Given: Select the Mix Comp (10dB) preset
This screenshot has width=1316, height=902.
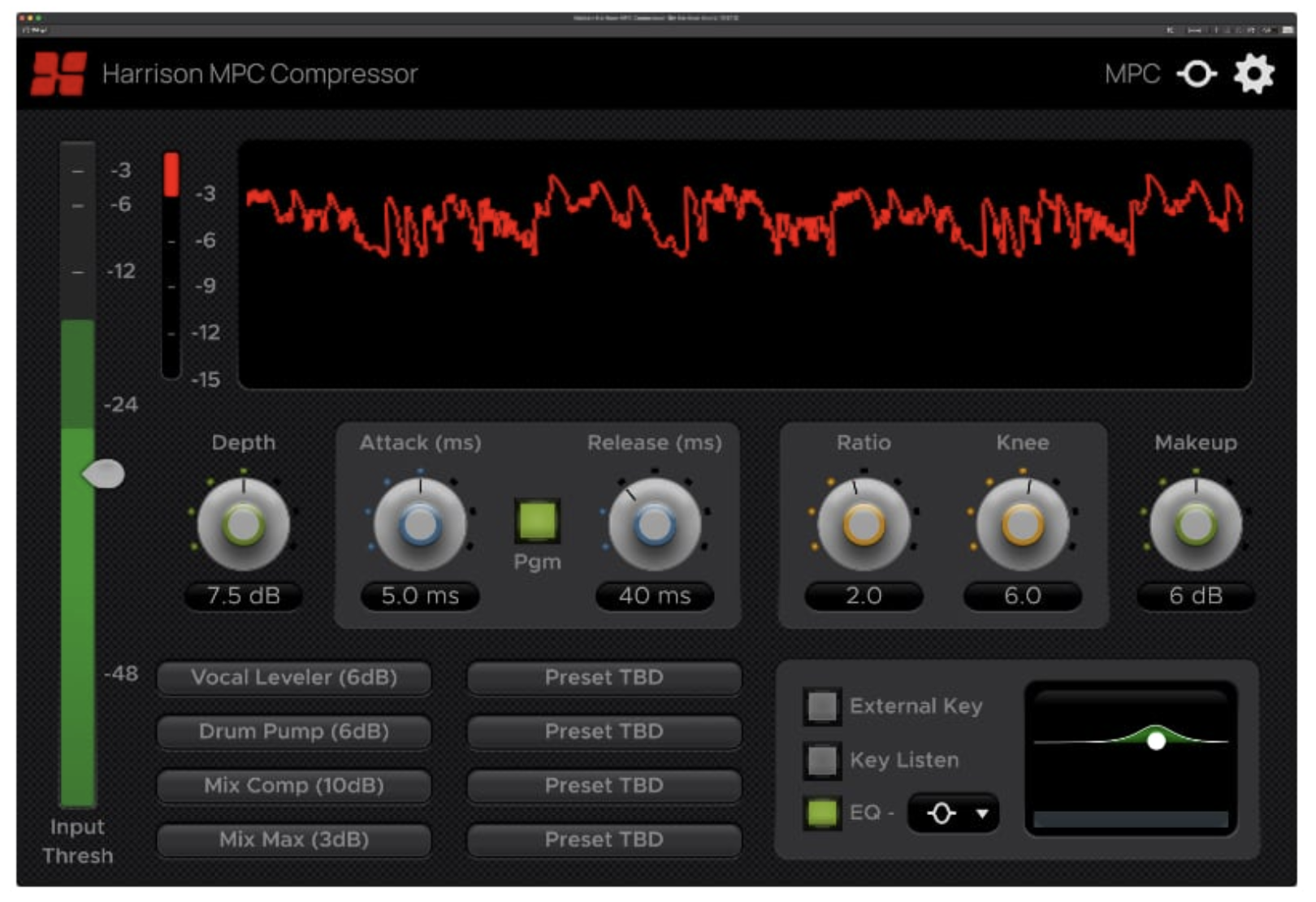Looking at the screenshot, I should coord(294,786).
